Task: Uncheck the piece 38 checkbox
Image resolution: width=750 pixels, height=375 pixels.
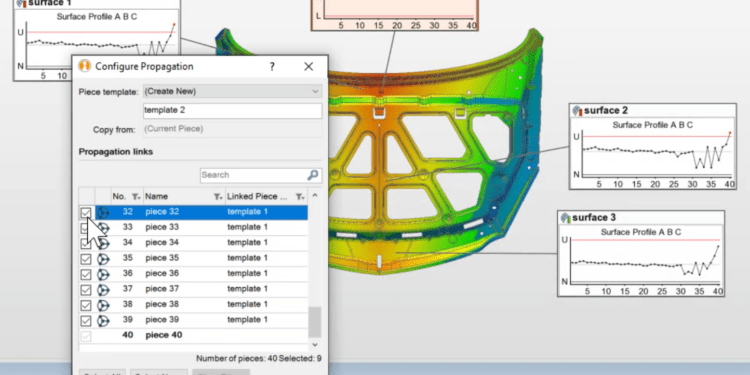Action: [x=86, y=305]
